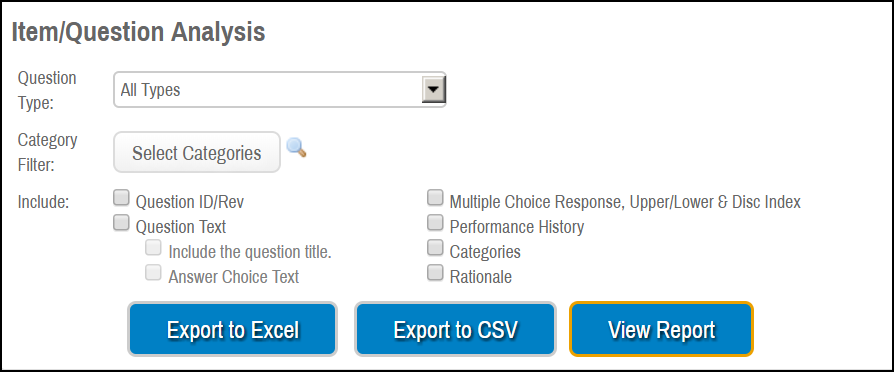The image size is (894, 372).
Task: Click the Question Type label
Action: [x=47, y=91]
